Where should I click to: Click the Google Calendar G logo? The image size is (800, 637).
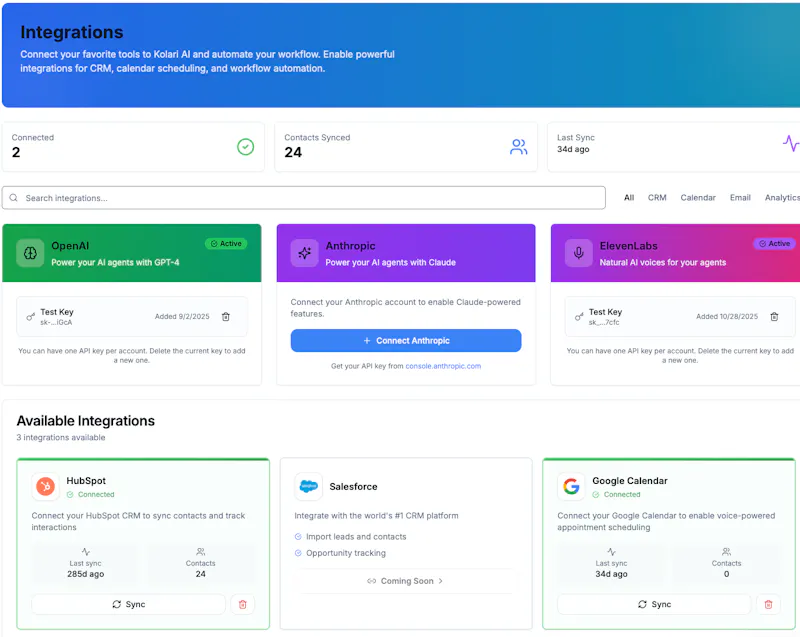click(x=571, y=487)
